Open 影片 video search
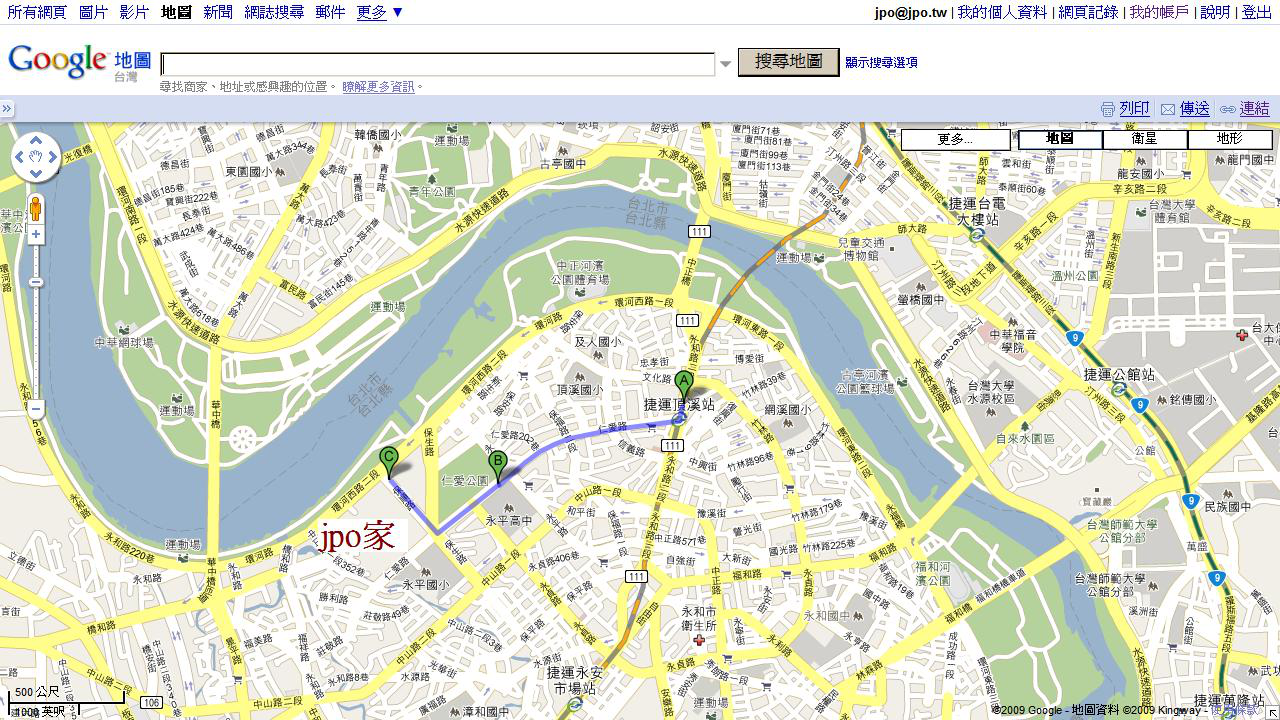 [x=134, y=12]
